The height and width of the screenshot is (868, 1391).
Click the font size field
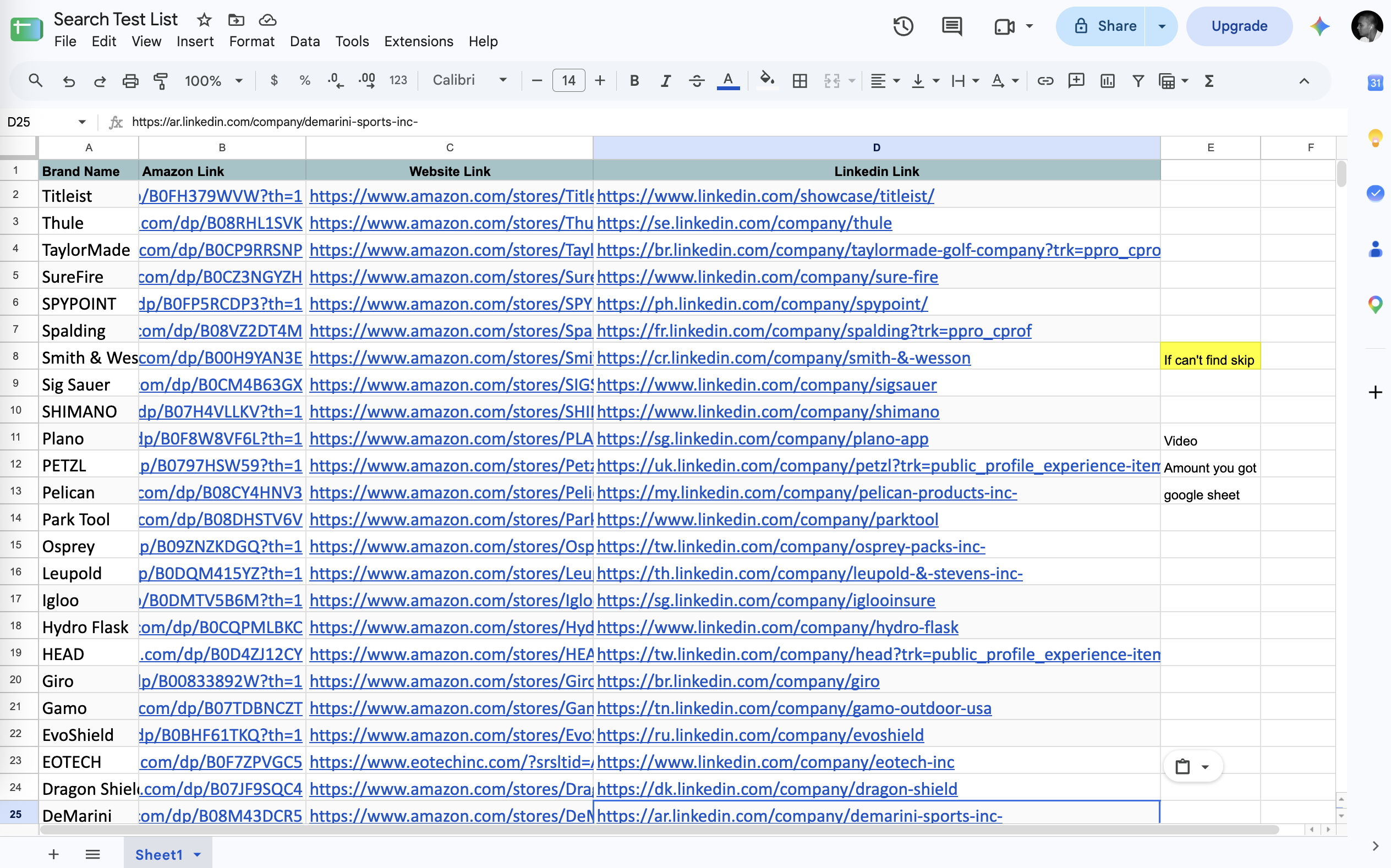click(568, 80)
